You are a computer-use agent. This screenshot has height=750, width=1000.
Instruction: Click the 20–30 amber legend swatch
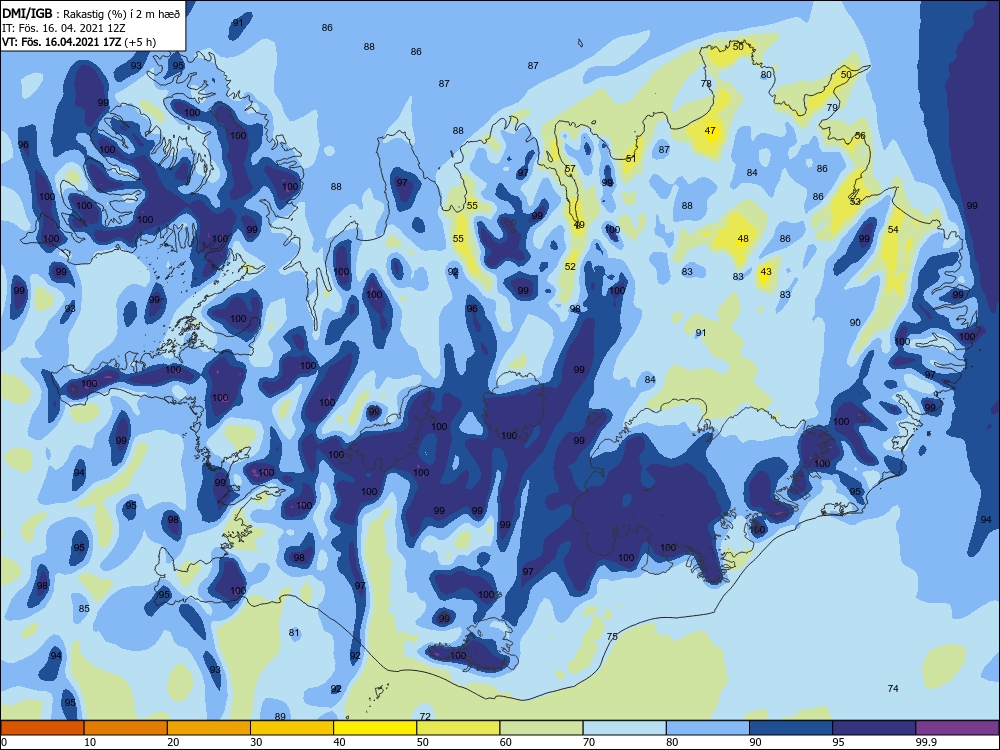(209, 728)
